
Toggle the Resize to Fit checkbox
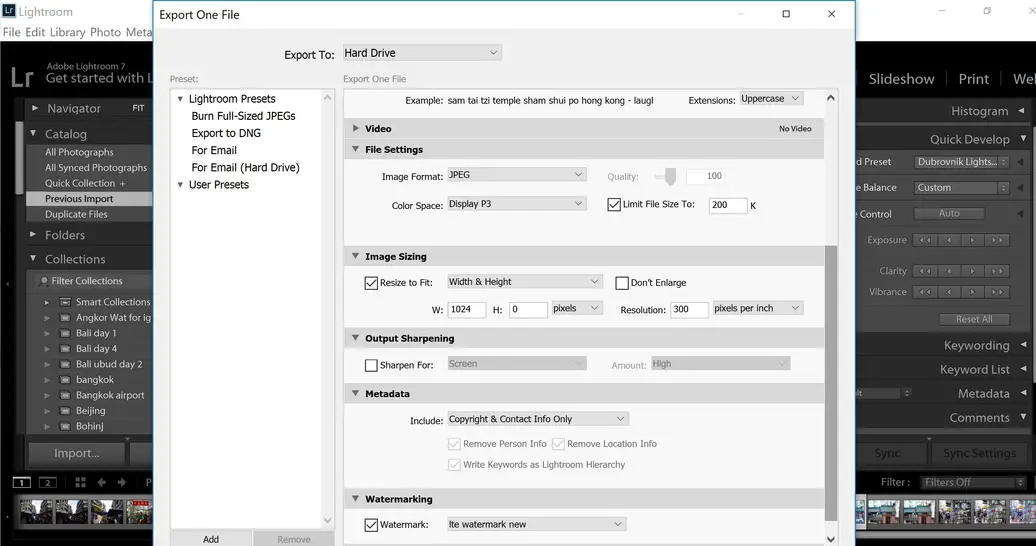click(371, 283)
